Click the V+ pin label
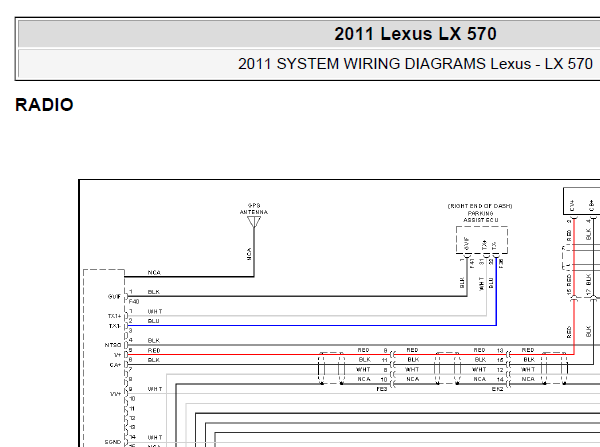Screen dimensions: 600x447 pos(117,355)
